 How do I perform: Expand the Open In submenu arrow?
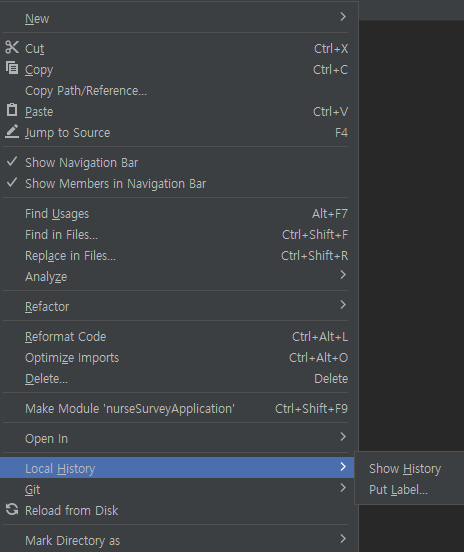pyautogui.click(x=343, y=437)
